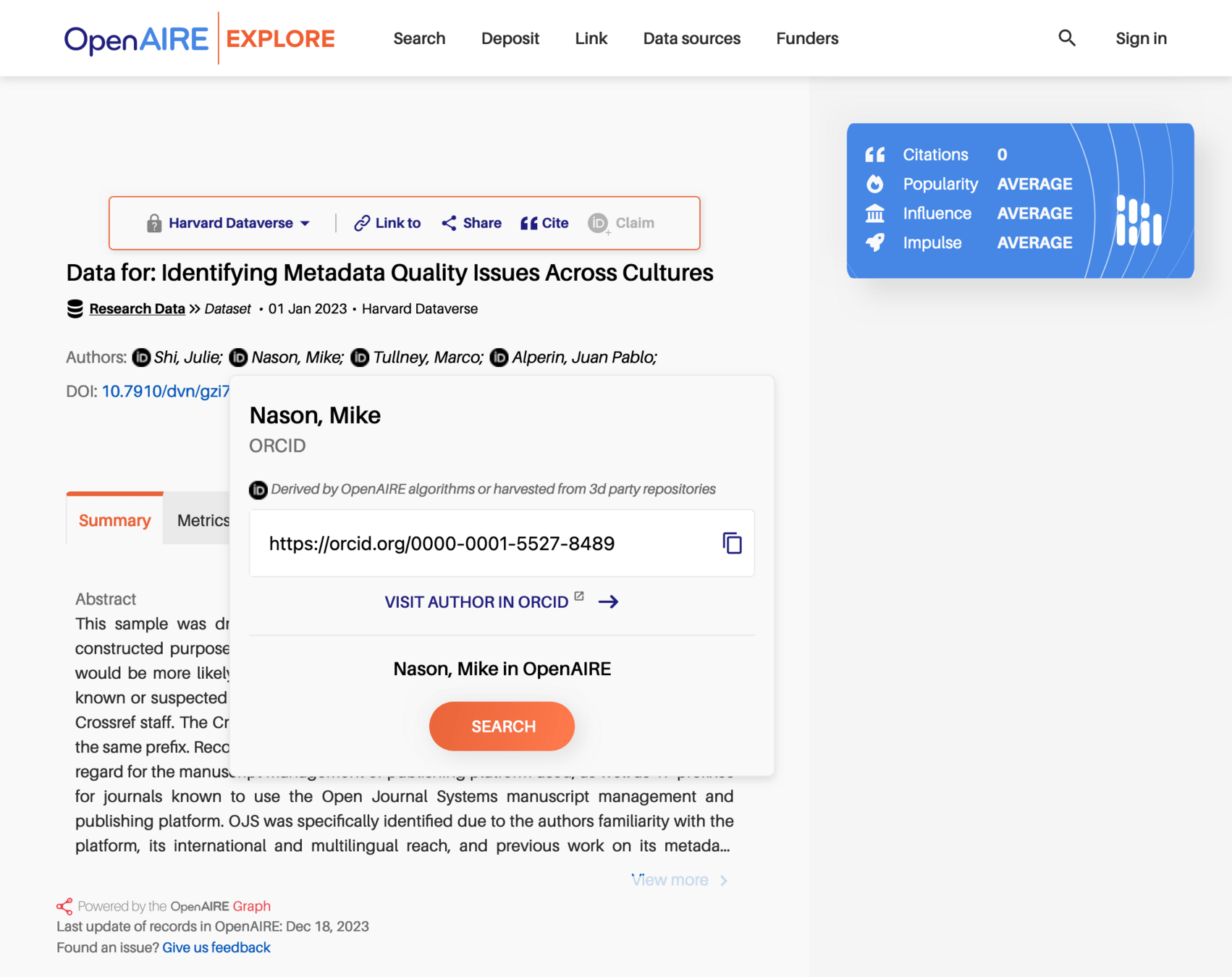The image size is (1232, 977).
Task: Click the lock icon beside Harvard Dataverse
Action: (x=154, y=223)
